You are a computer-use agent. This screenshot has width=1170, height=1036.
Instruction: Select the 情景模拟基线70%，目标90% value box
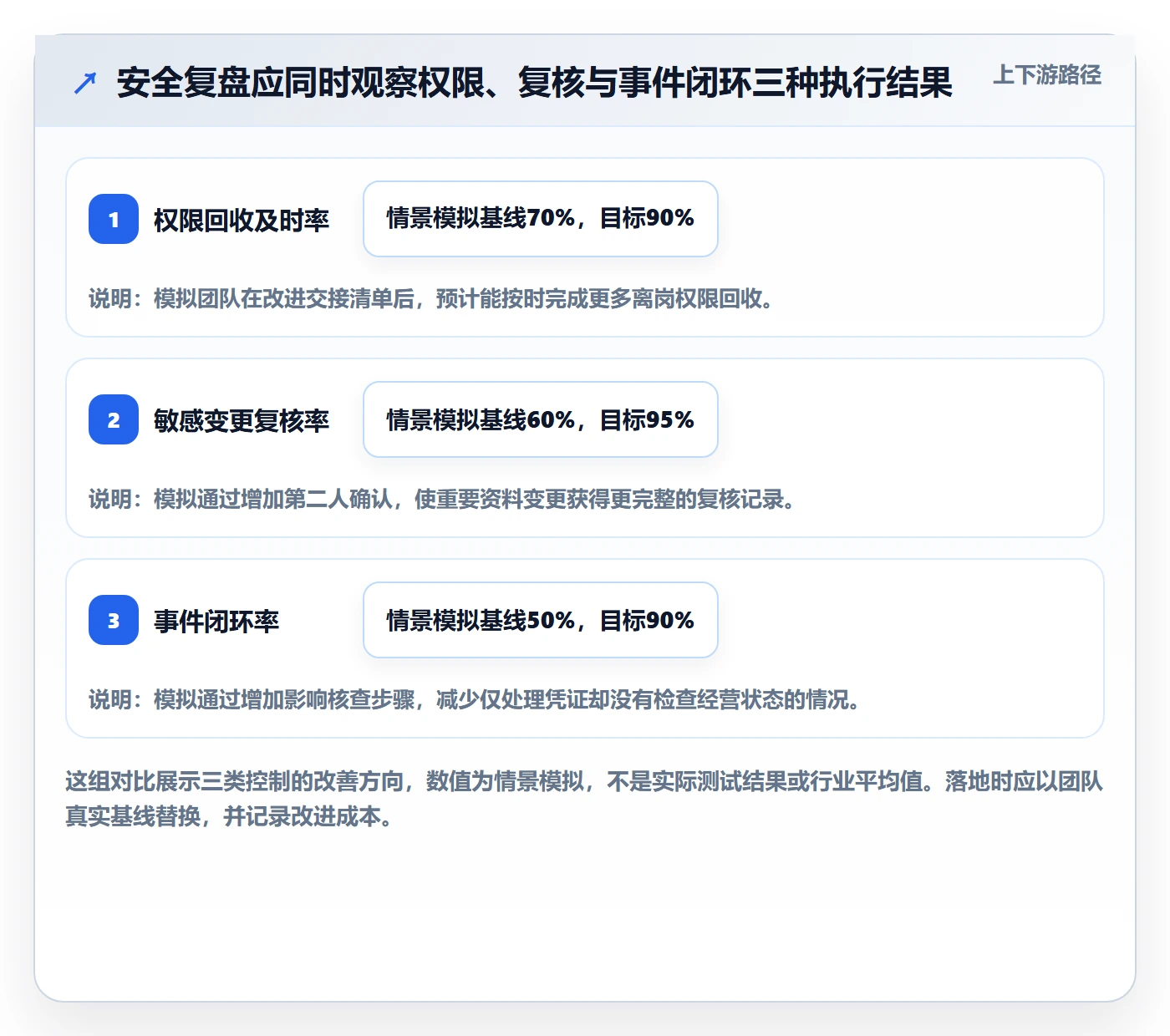[x=541, y=219]
